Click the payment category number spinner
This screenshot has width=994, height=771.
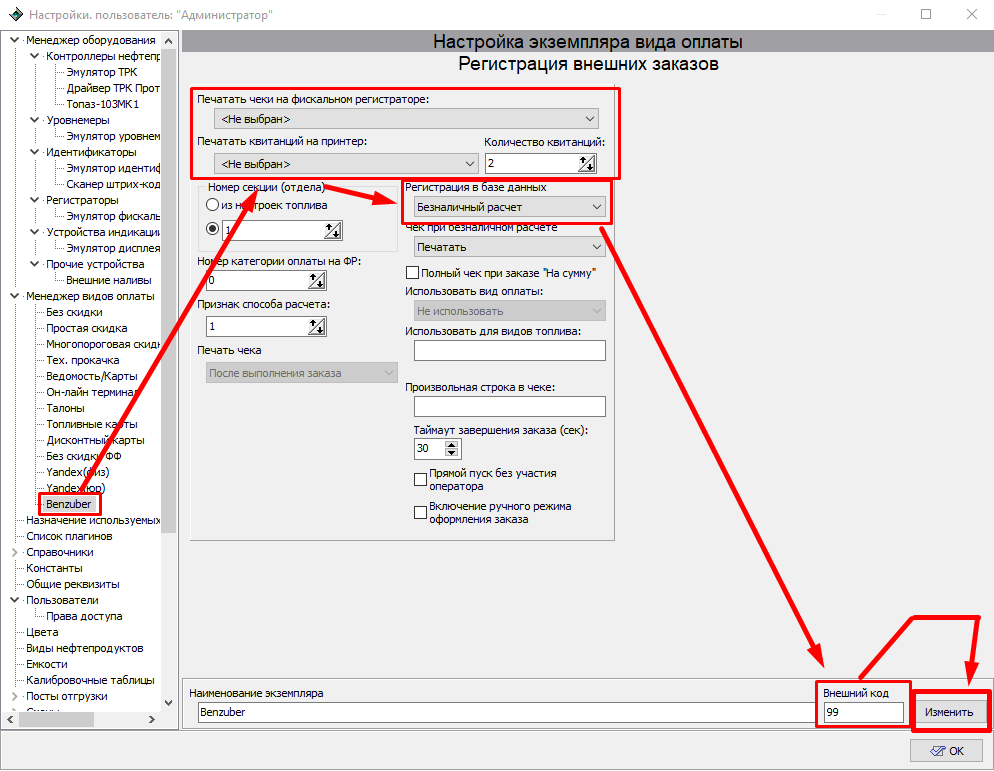[317, 280]
